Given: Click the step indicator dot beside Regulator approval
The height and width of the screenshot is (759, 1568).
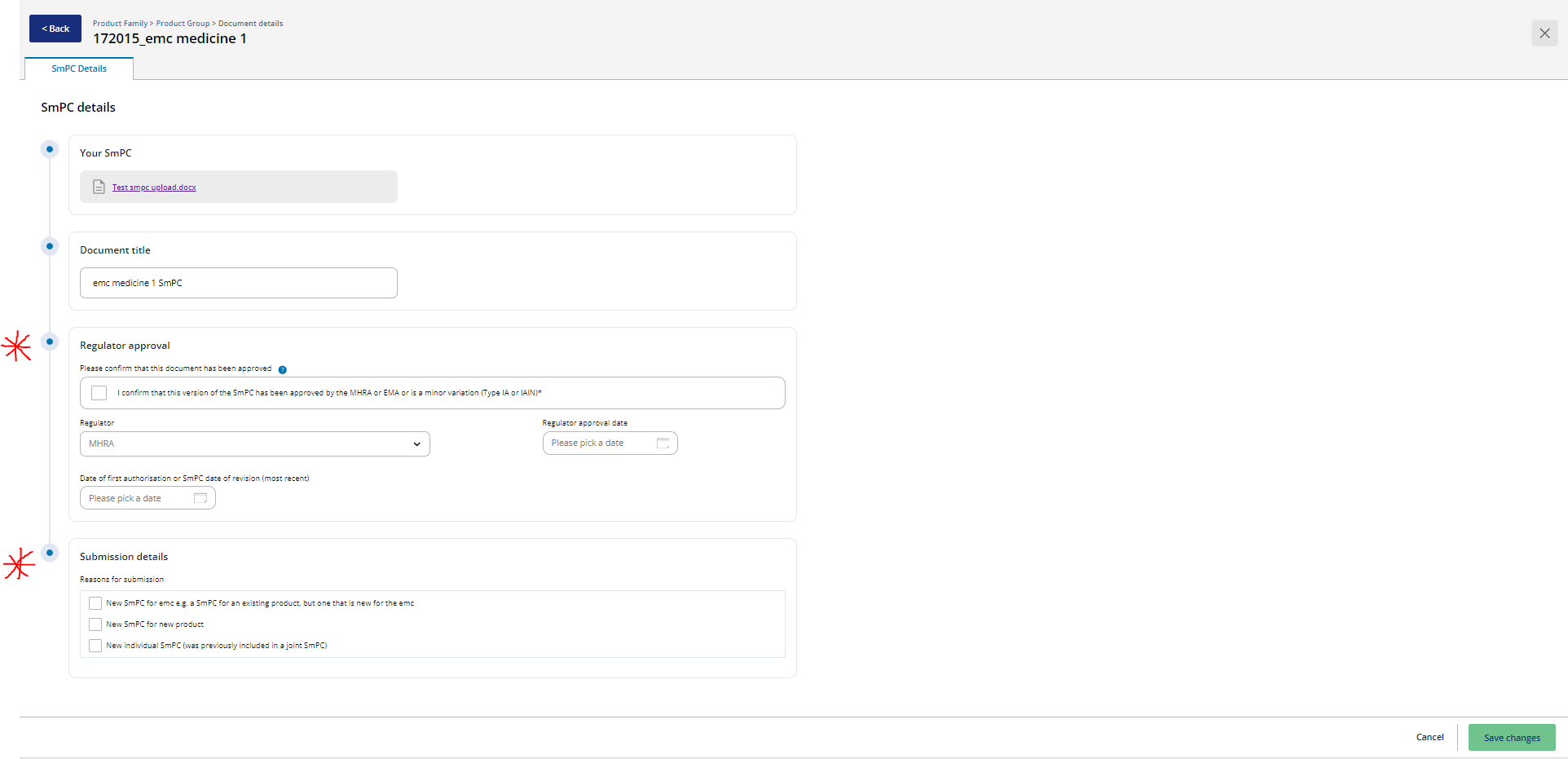Looking at the screenshot, I should [50, 342].
